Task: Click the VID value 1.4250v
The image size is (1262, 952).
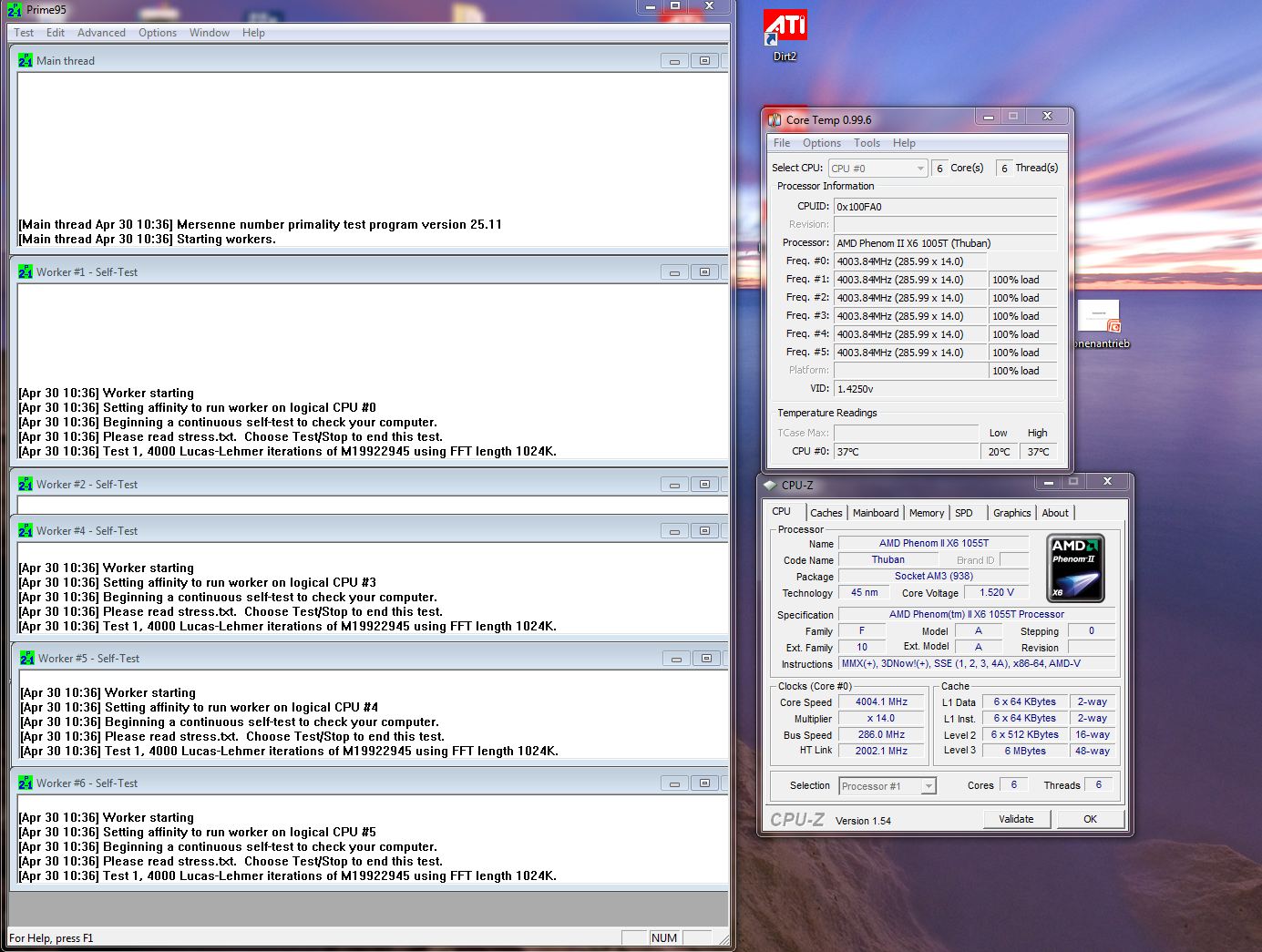Action: tap(945, 389)
